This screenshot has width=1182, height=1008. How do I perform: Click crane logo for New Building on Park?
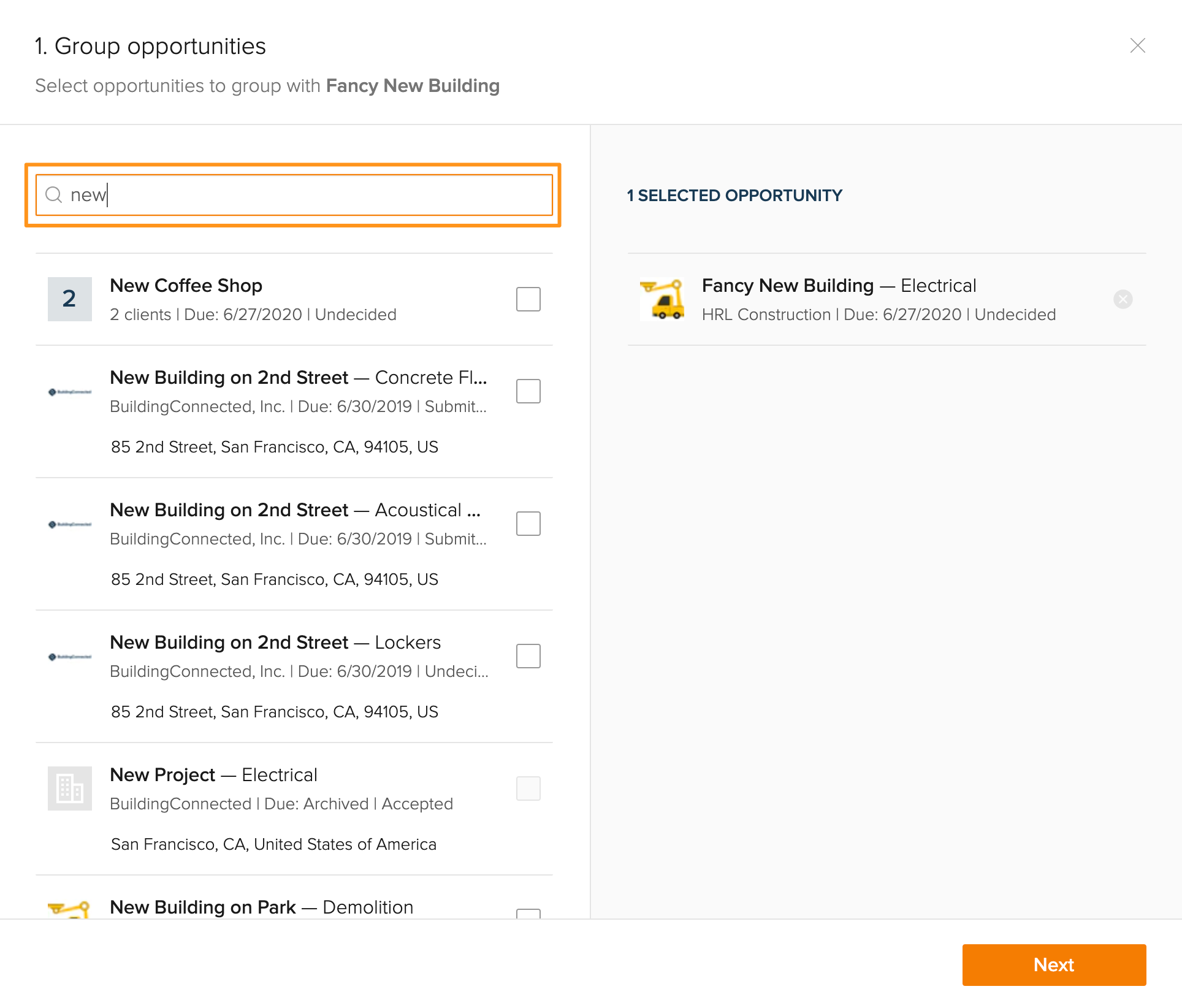69,909
